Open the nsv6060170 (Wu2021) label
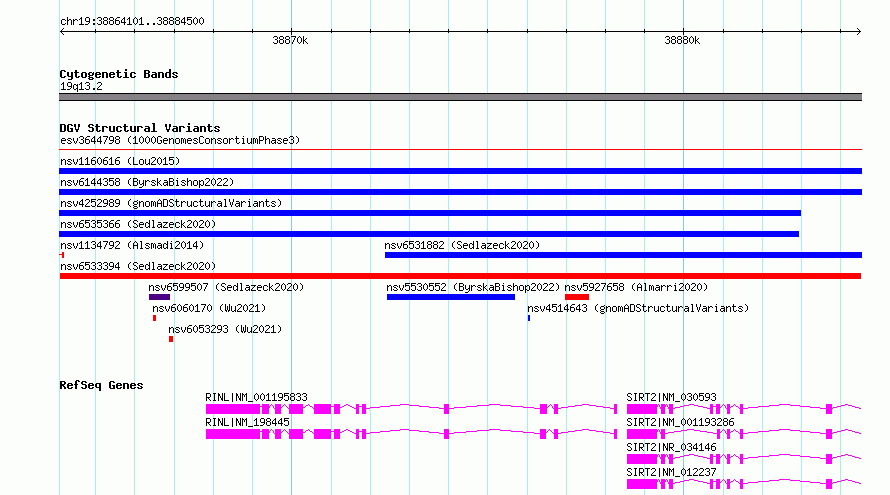The width and height of the screenshot is (890, 495). [x=209, y=308]
